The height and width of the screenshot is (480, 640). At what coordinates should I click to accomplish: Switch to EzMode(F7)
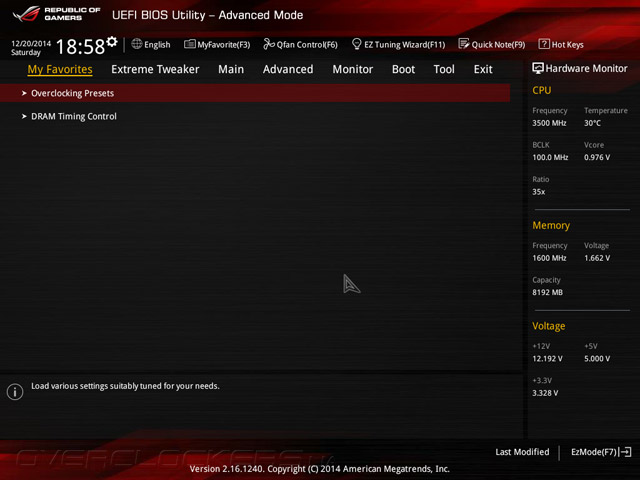594,452
